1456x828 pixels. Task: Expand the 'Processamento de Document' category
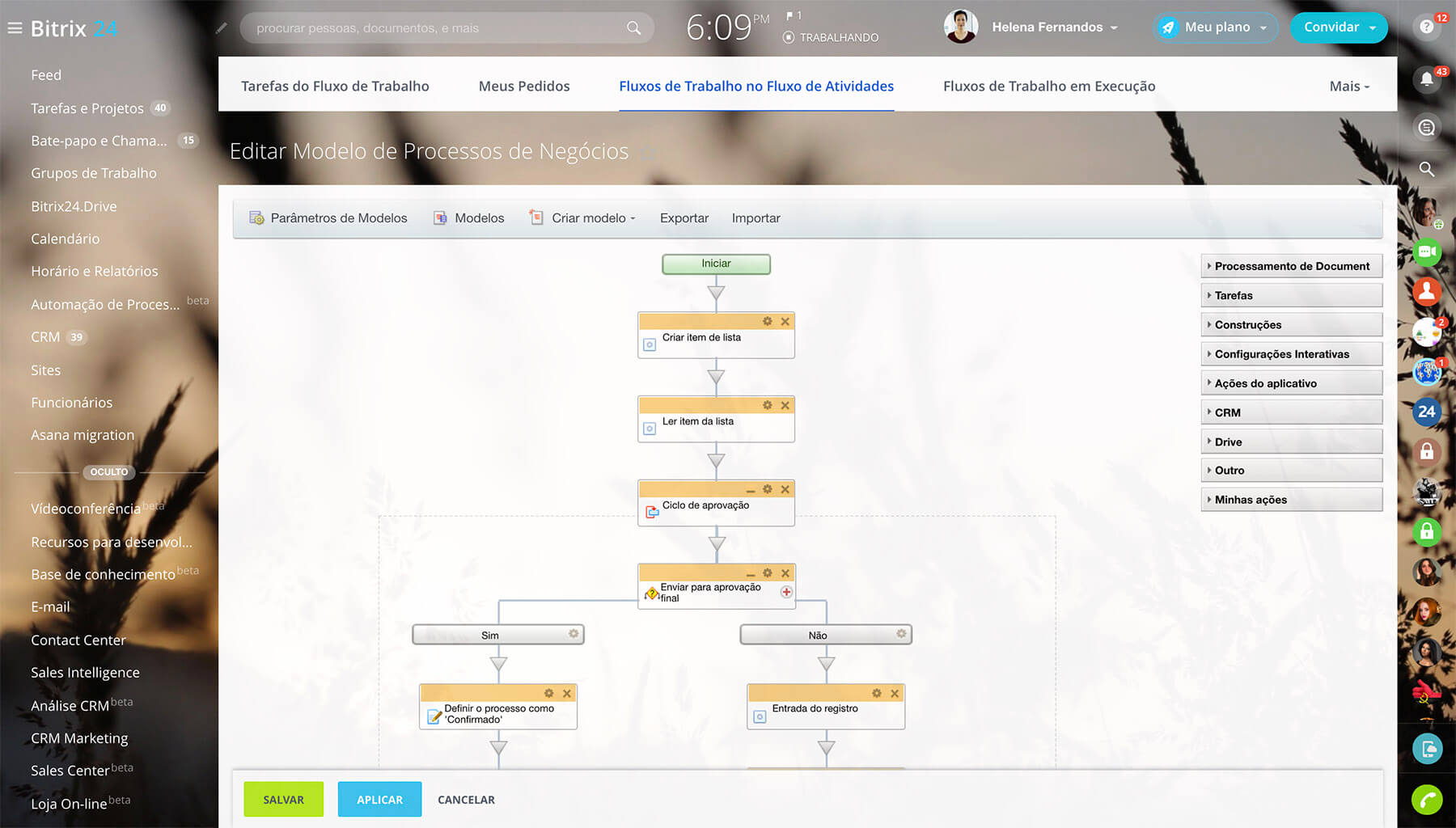1291,266
